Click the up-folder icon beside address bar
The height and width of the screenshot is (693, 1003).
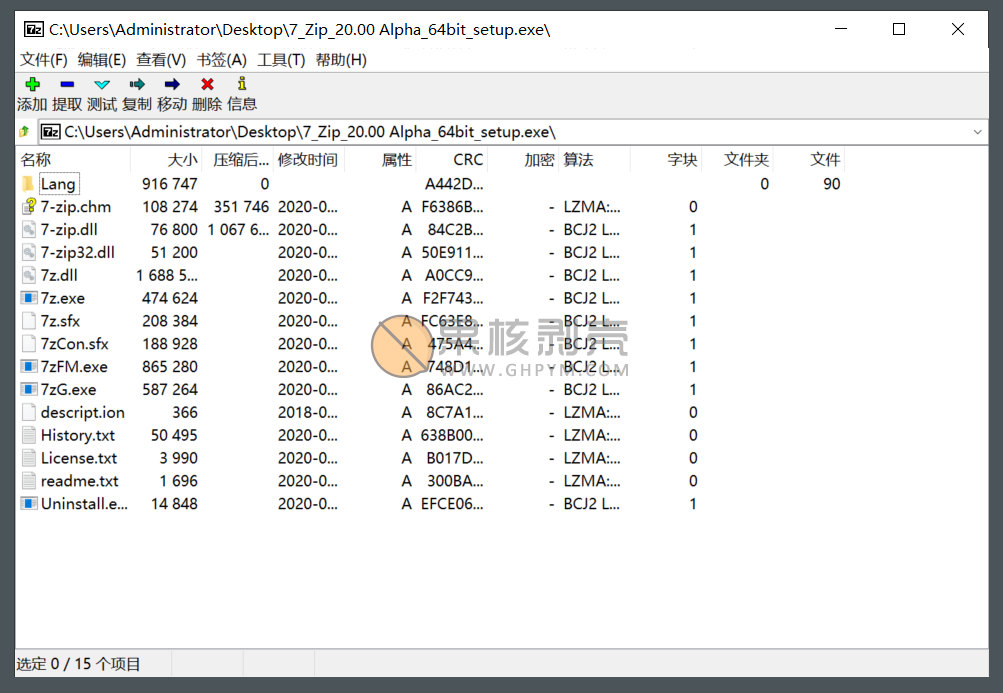tap(24, 131)
